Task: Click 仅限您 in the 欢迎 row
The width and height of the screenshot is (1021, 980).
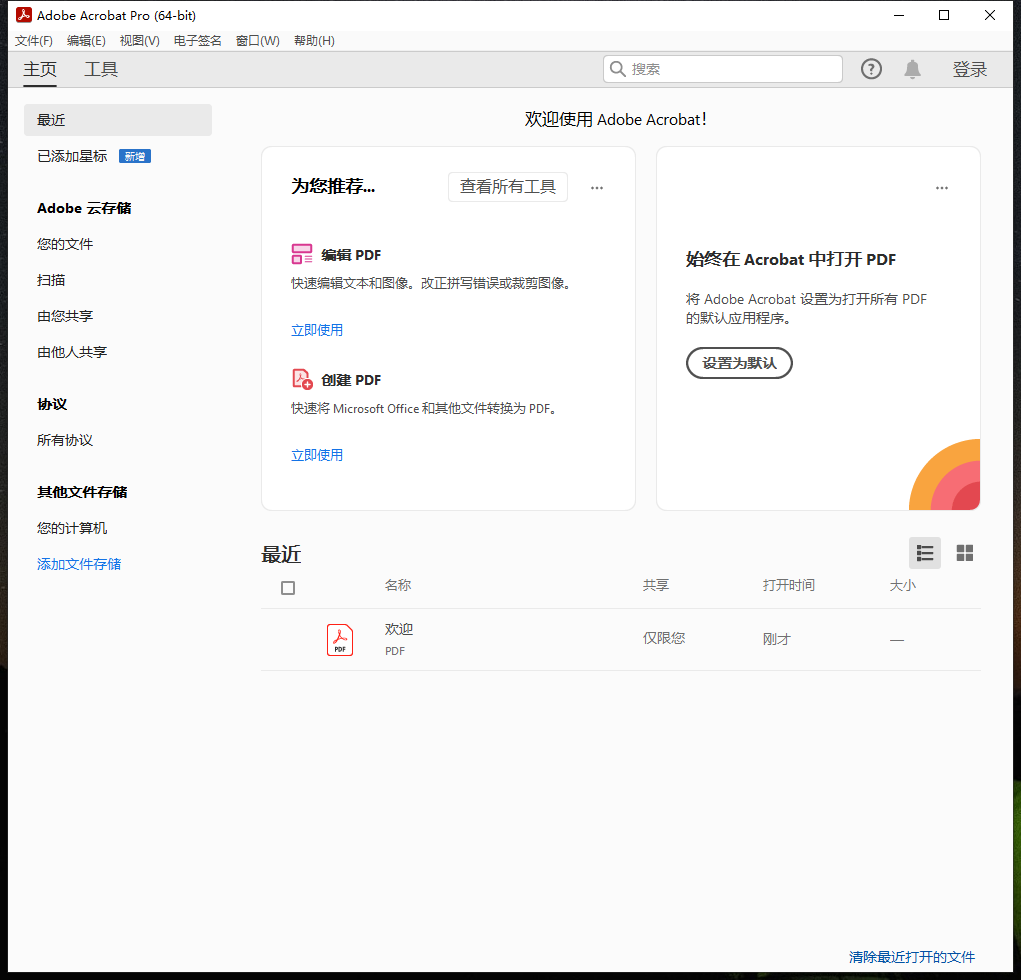Action: click(x=664, y=638)
